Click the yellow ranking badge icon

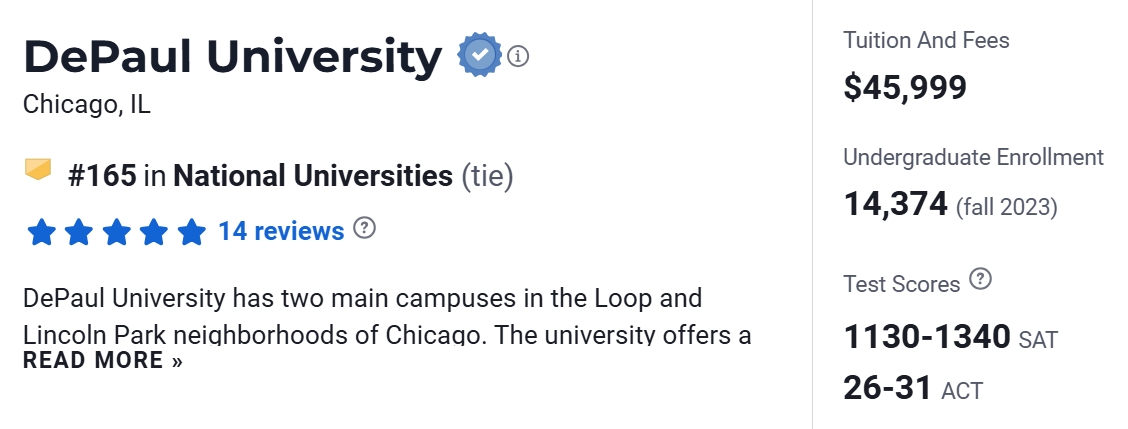38,171
